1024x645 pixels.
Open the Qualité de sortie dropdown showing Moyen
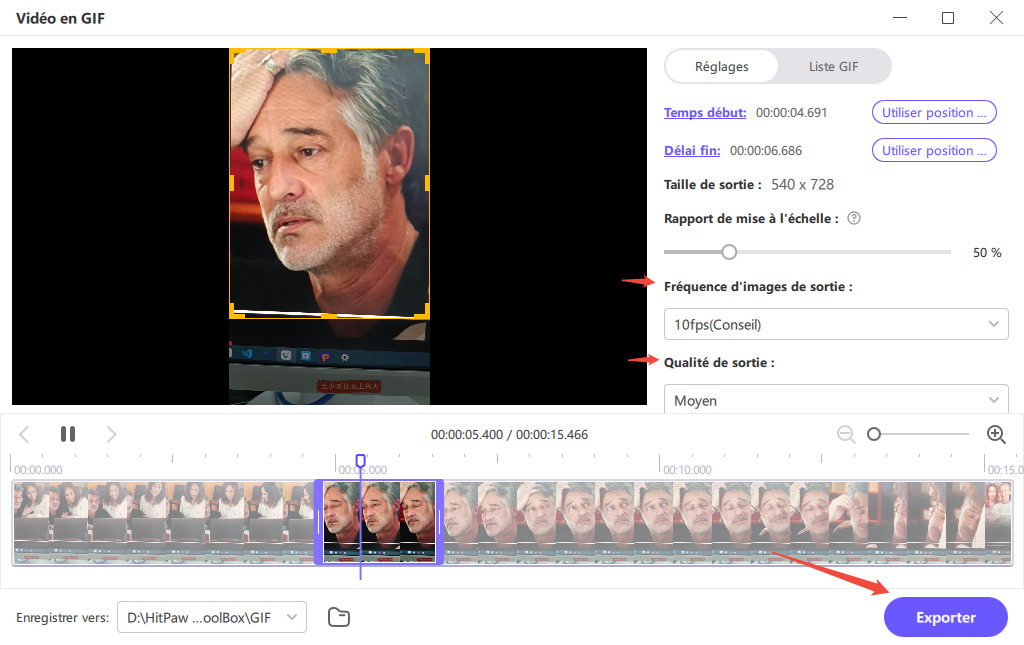click(836, 400)
